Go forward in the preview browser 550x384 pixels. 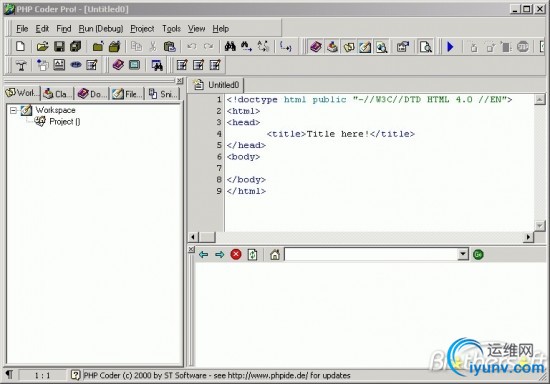(x=220, y=255)
